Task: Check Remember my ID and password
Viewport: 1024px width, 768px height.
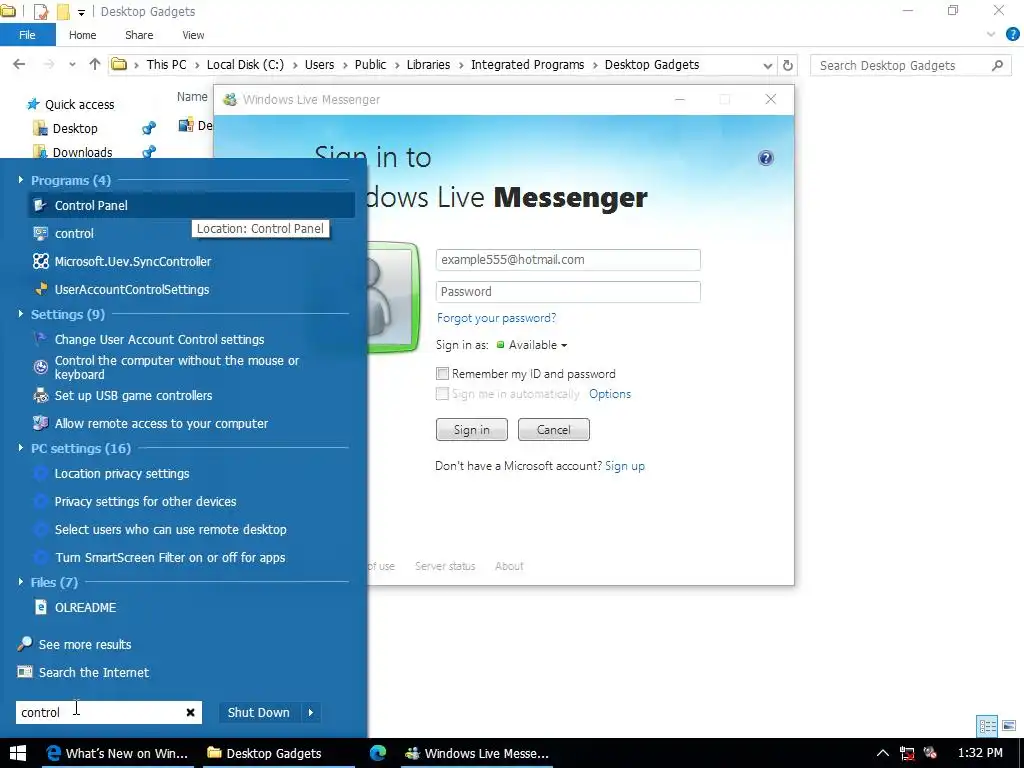Action: pos(442,374)
